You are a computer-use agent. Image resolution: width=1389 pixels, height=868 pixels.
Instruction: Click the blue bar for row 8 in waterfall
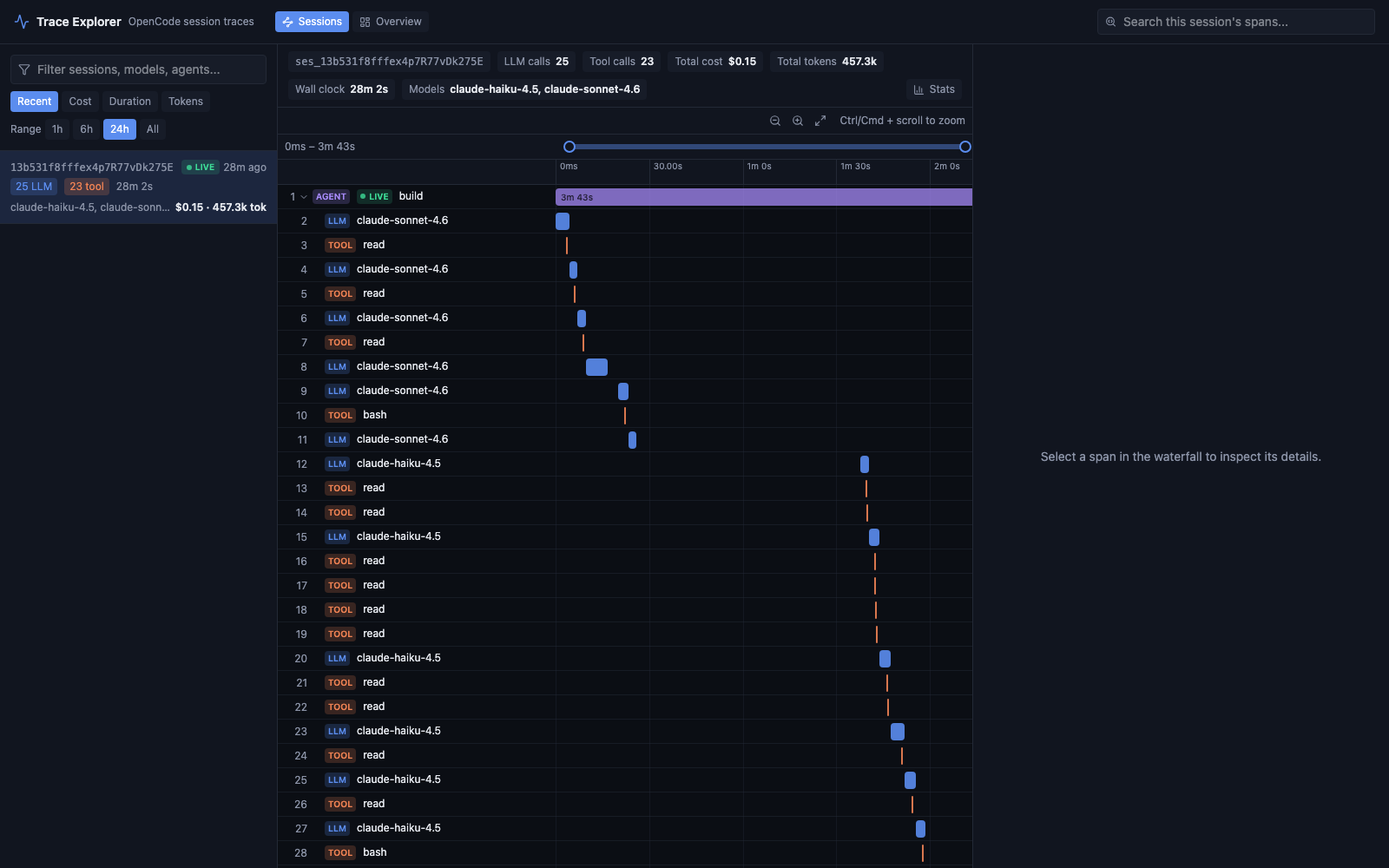coord(596,367)
